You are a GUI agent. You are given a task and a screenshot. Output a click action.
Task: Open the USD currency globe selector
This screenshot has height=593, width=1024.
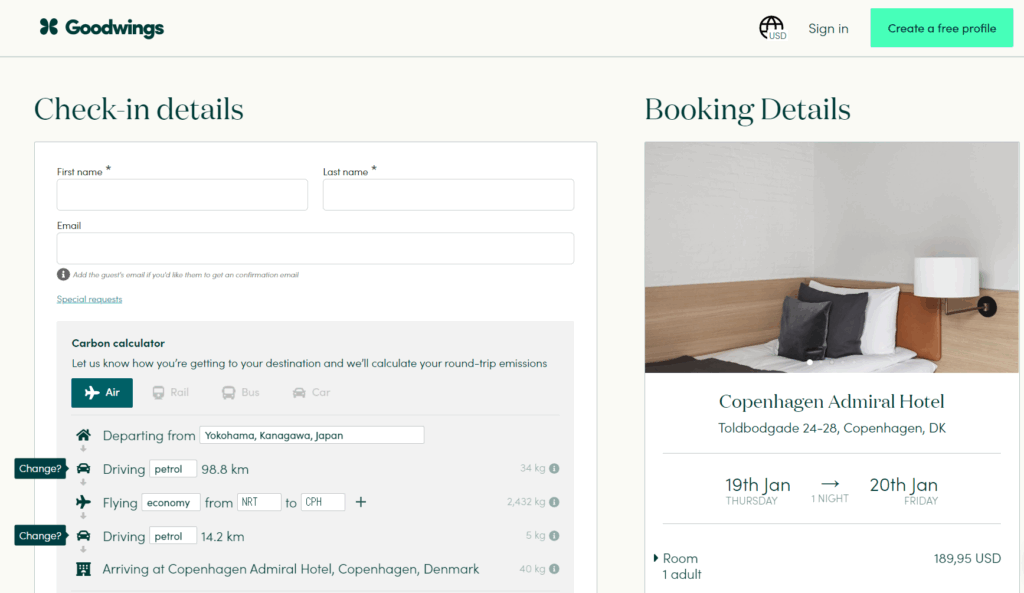pyautogui.click(x=773, y=28)
